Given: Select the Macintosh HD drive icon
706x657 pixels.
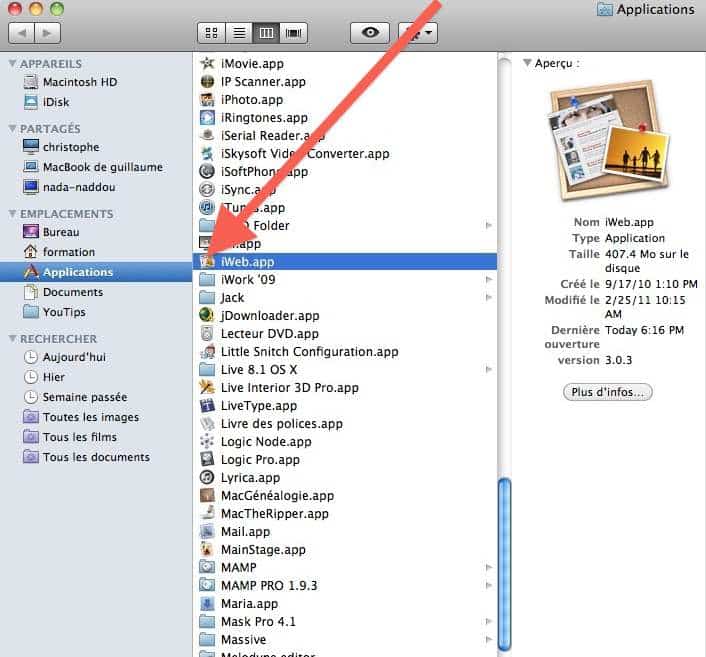Looking at the screenshot, I should click(x=31, y=82).
